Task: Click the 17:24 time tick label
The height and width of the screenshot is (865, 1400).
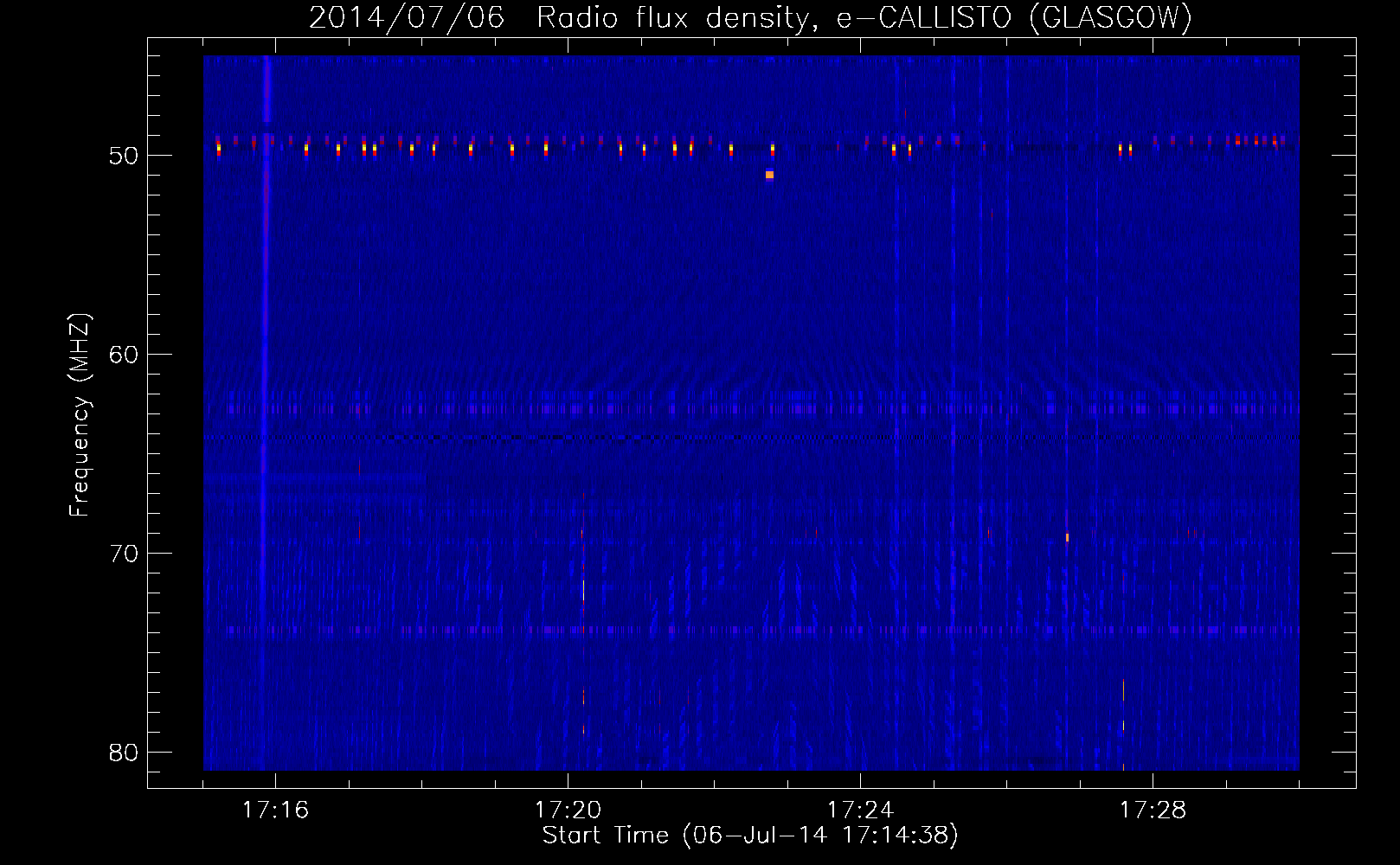Action: (x=860, y=810)
